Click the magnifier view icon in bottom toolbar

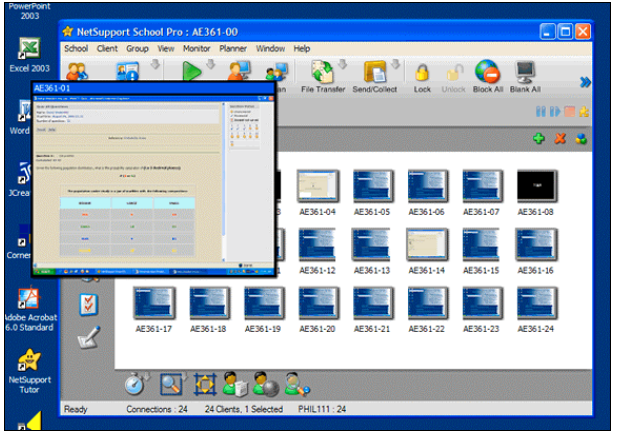(x=171, y=382)
